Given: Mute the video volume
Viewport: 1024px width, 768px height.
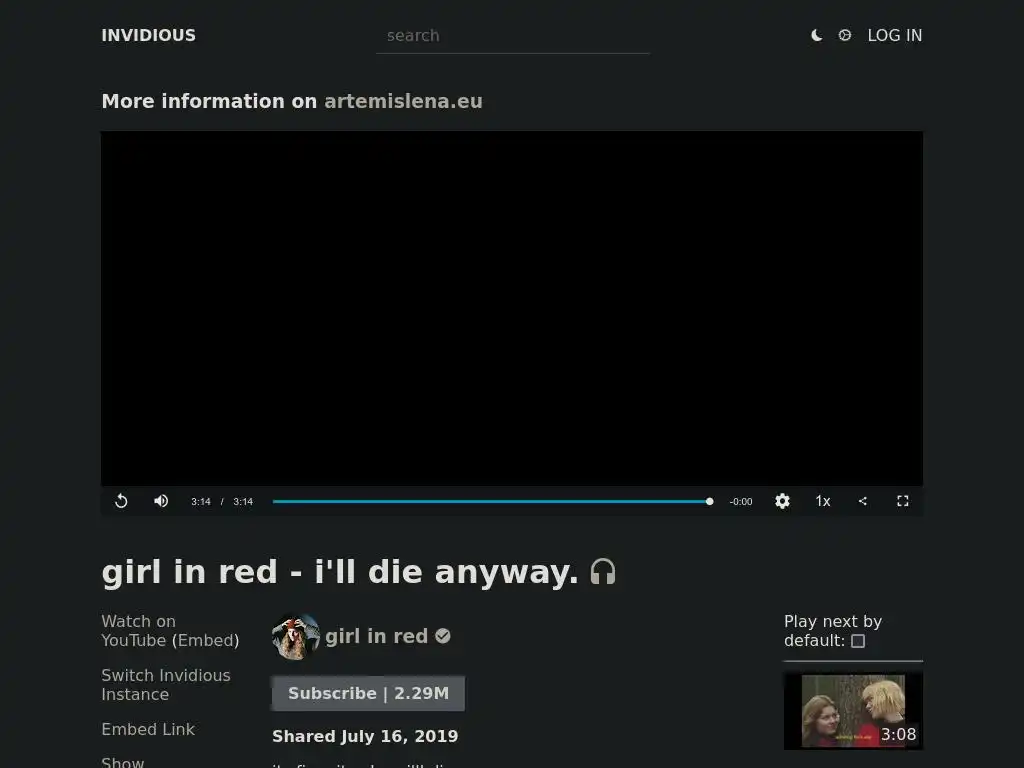Looking at the screenshot, I should point(161,501).
